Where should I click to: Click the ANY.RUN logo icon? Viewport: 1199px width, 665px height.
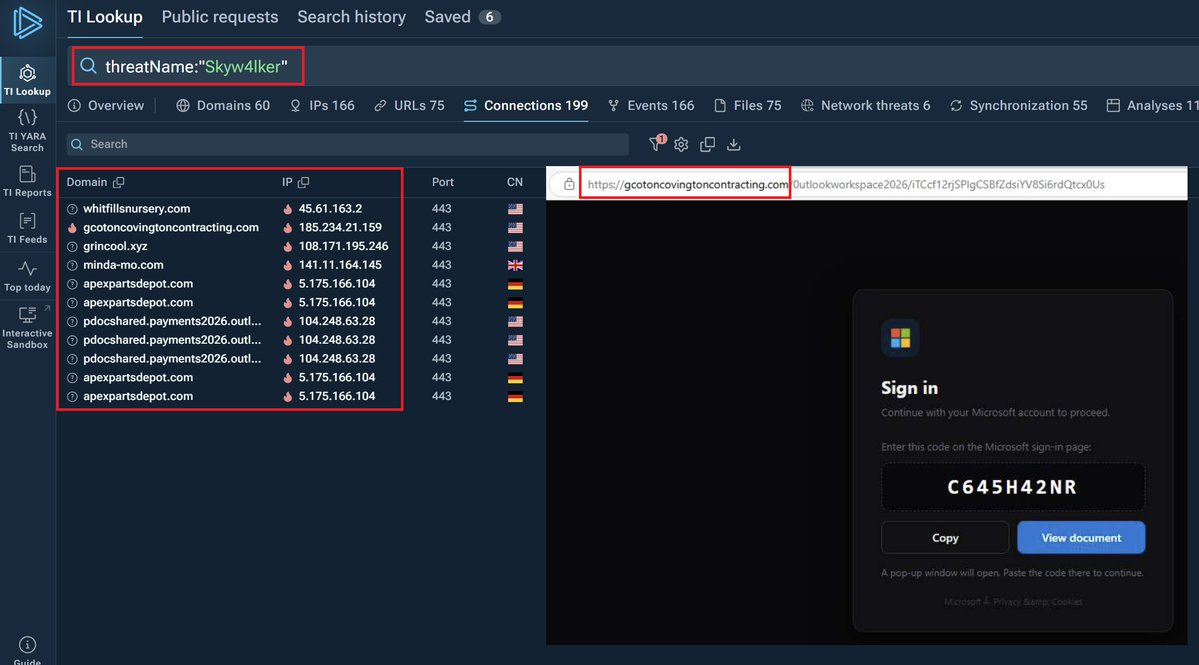tap(28, 23)
